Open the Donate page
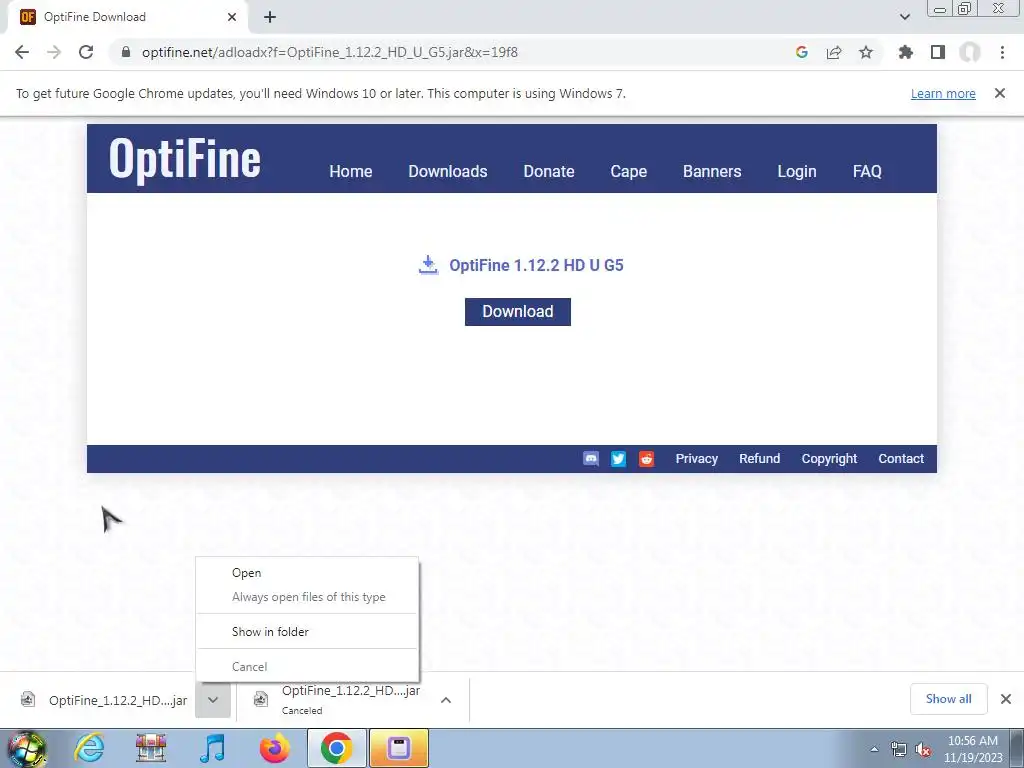 click(x=549, y=171)
